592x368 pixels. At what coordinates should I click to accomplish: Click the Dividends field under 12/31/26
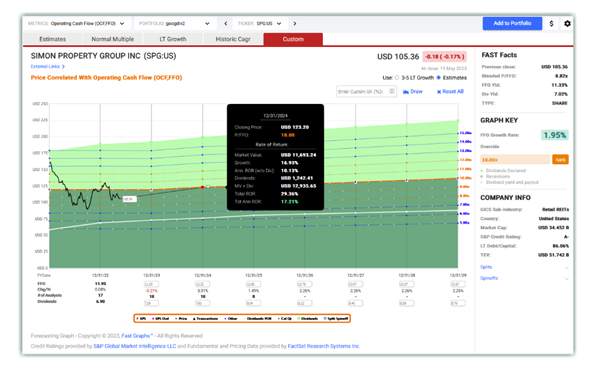pos(305,303)
